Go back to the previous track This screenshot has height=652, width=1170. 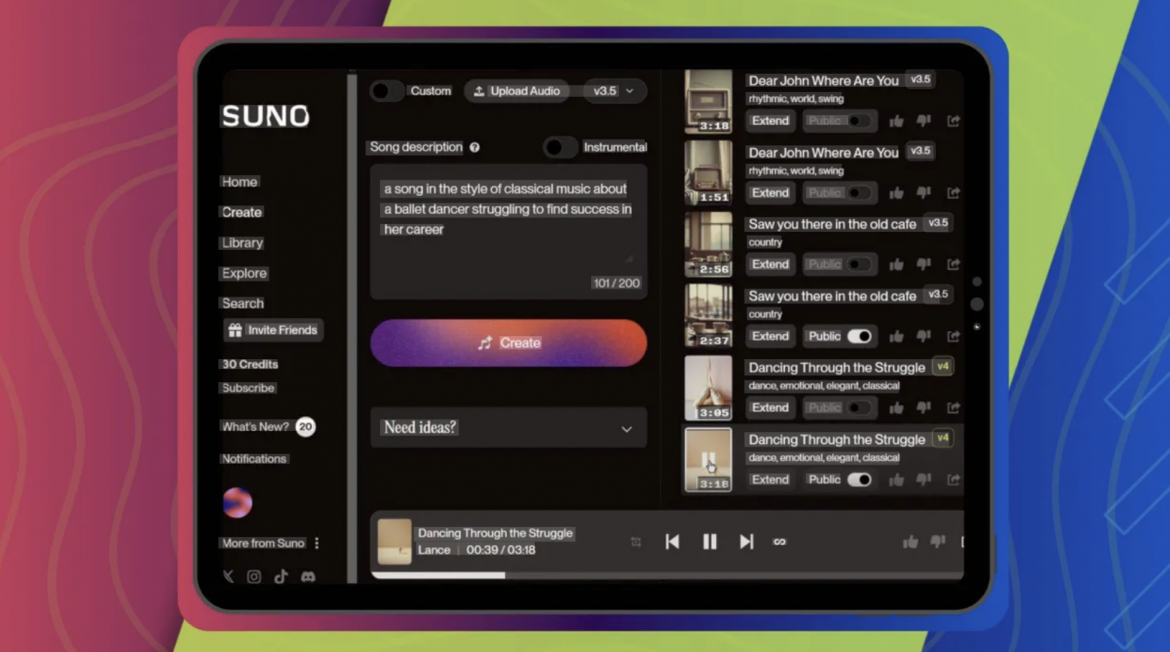click(672, 541)
